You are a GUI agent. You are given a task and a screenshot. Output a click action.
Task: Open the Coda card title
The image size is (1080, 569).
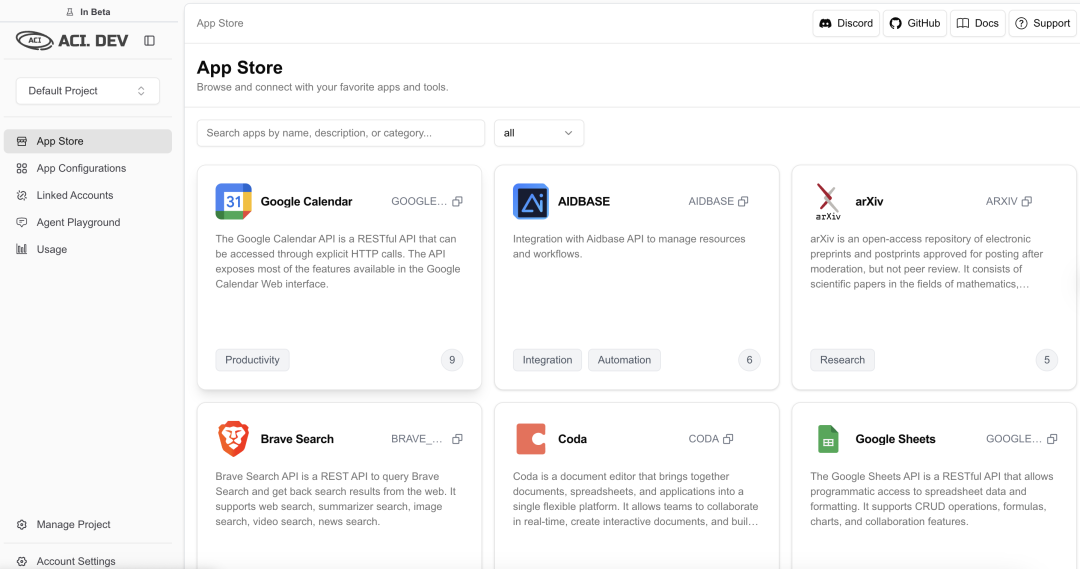[572, 439]
